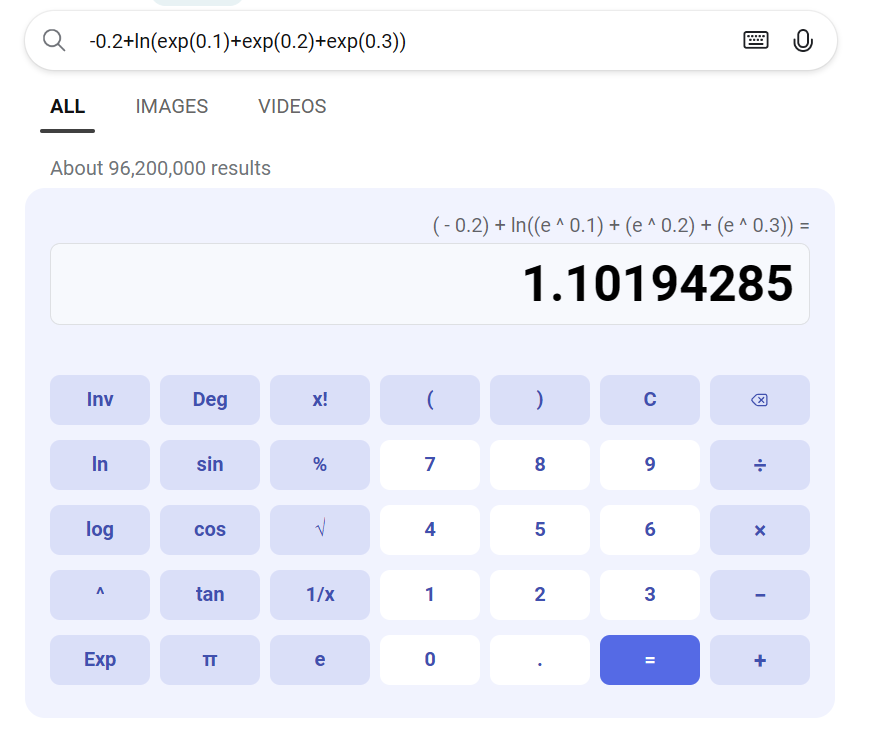This screenshot has height=737, width=895.
Task: Tap the 1/x reciprocal button
Action: pos(320,595)
